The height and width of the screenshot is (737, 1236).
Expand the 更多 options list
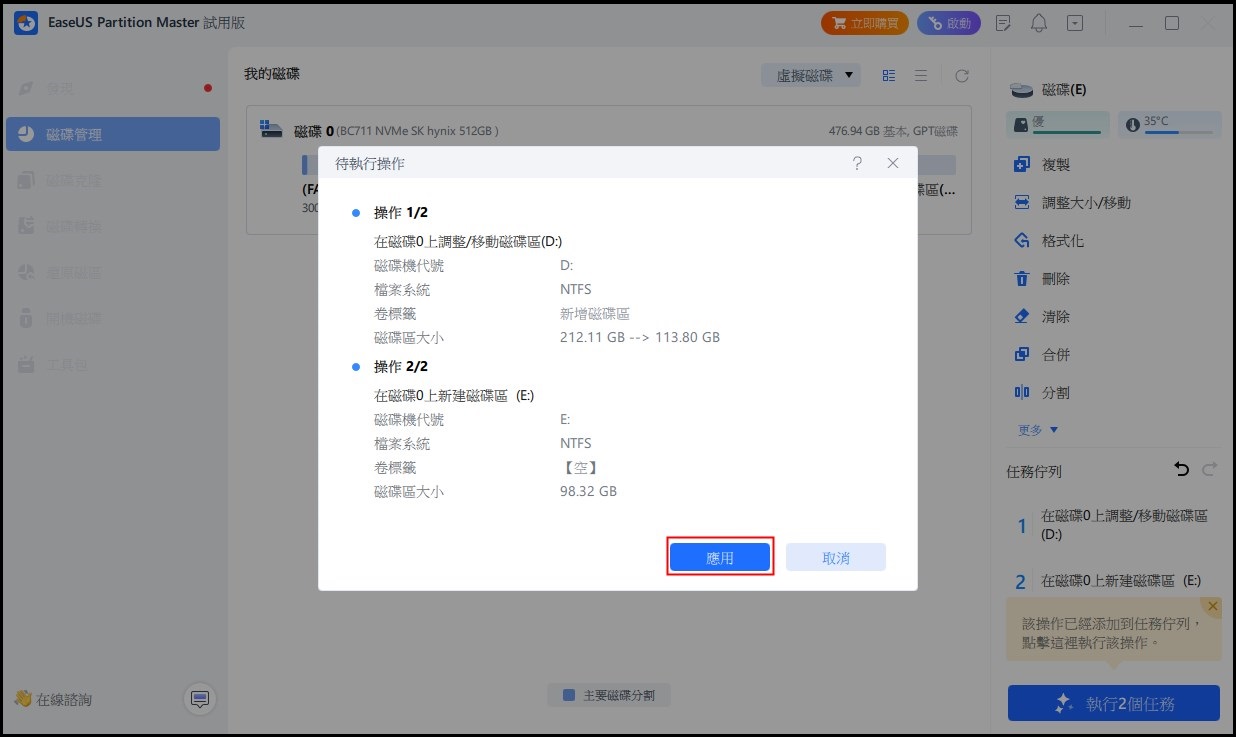pos(1038,430)
